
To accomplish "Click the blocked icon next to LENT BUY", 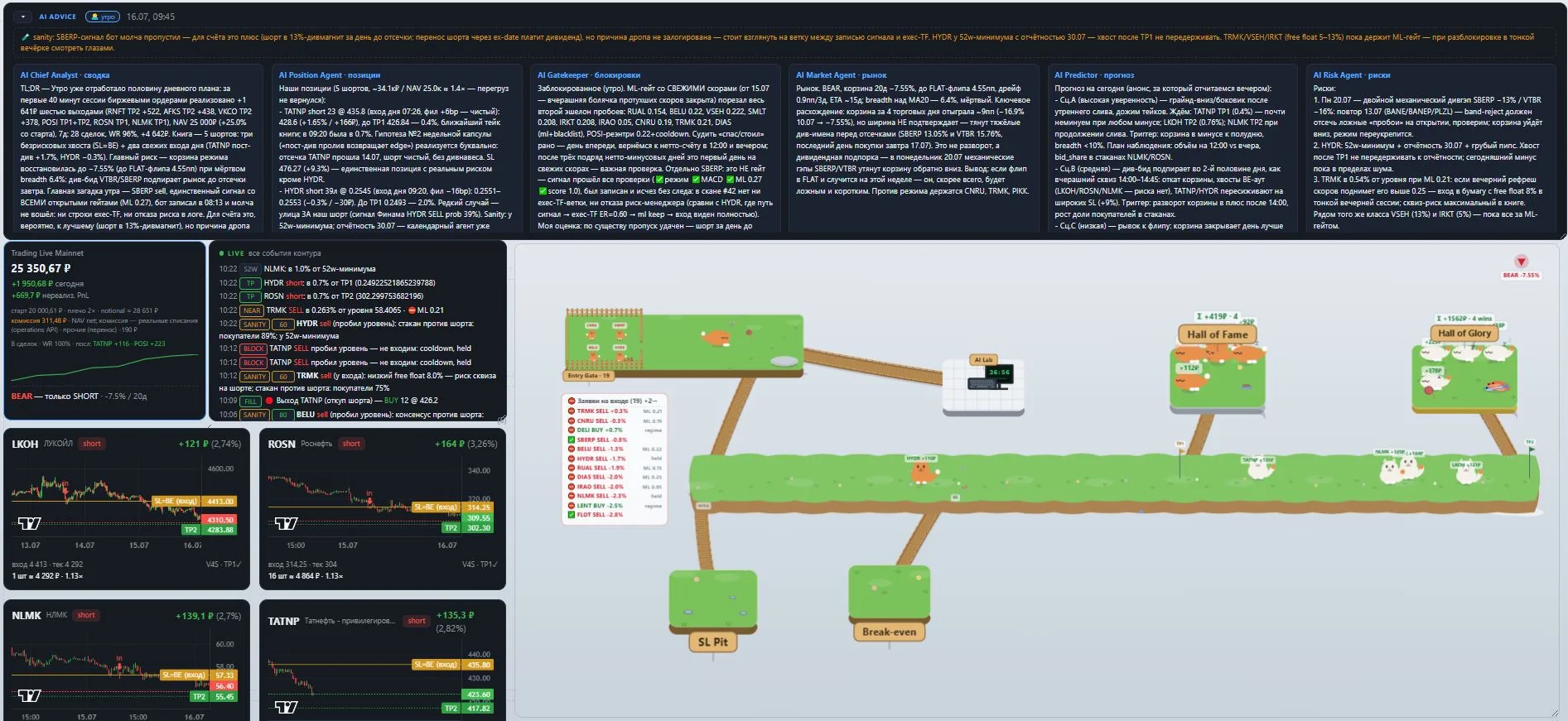I will click(x=571, y=505).
